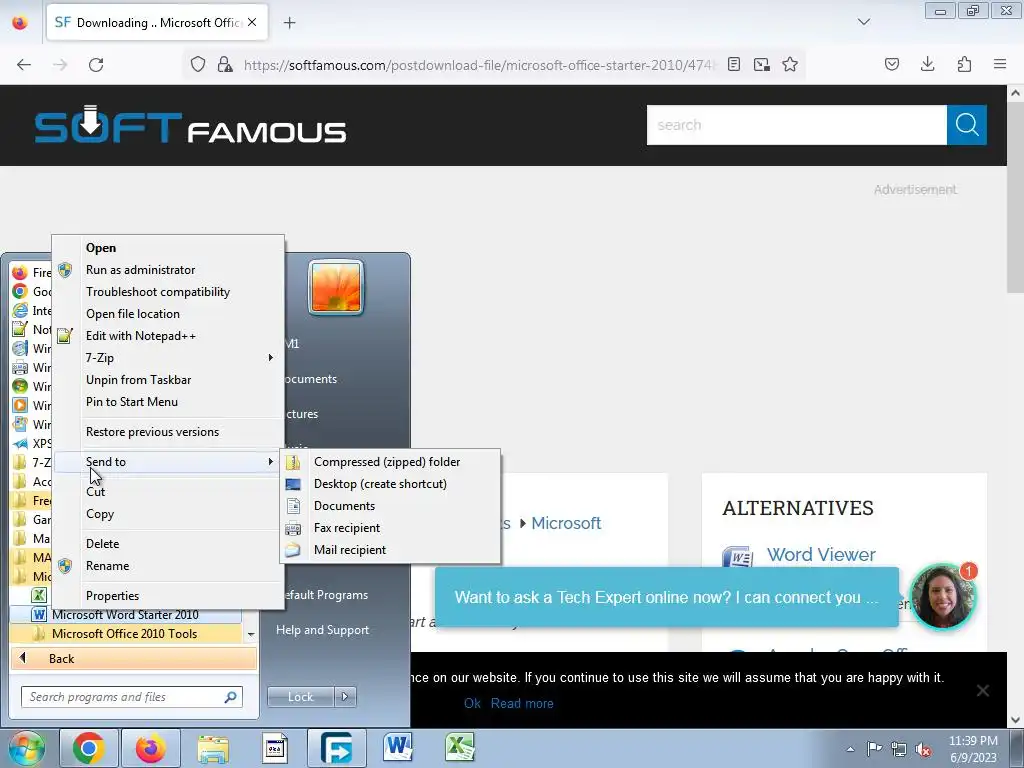Choose Rename in the context menu

click(168, 566)
